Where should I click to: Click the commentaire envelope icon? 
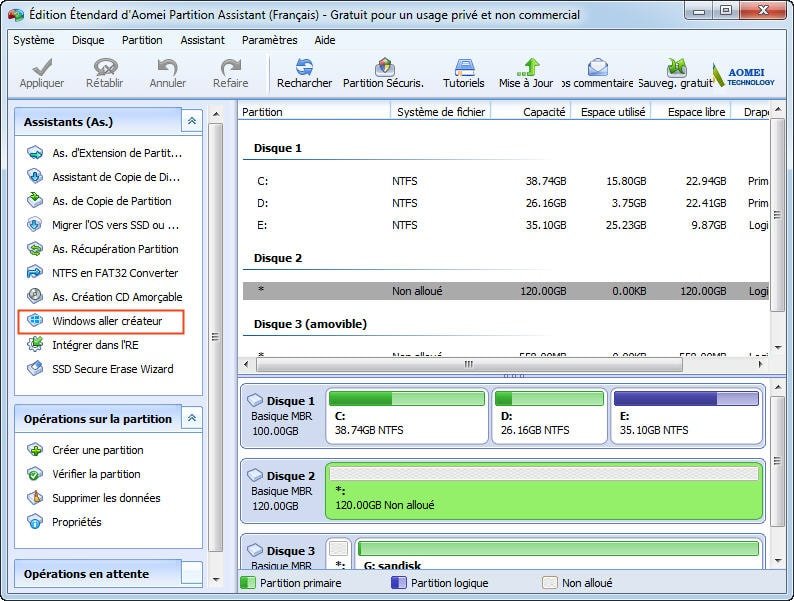tap(598, 66)
